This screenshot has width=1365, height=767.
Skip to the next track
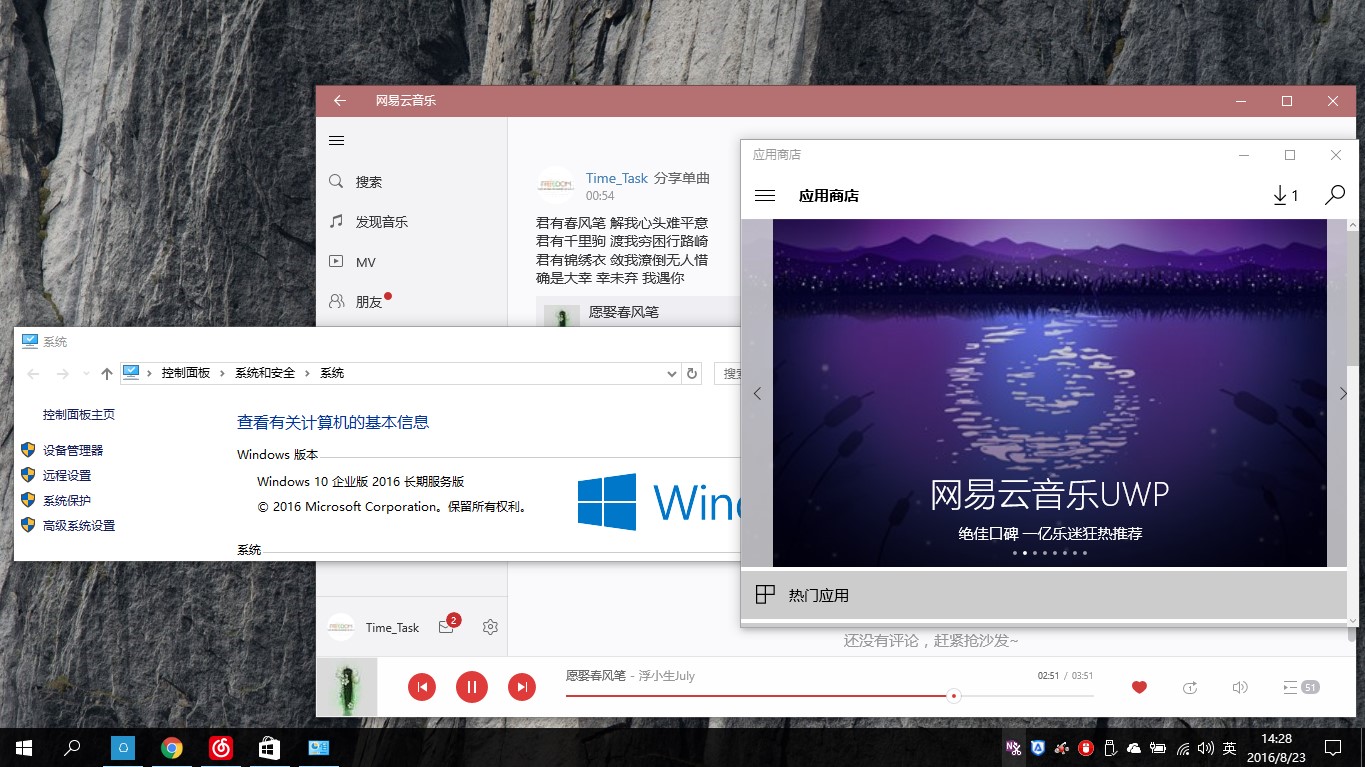521,687
